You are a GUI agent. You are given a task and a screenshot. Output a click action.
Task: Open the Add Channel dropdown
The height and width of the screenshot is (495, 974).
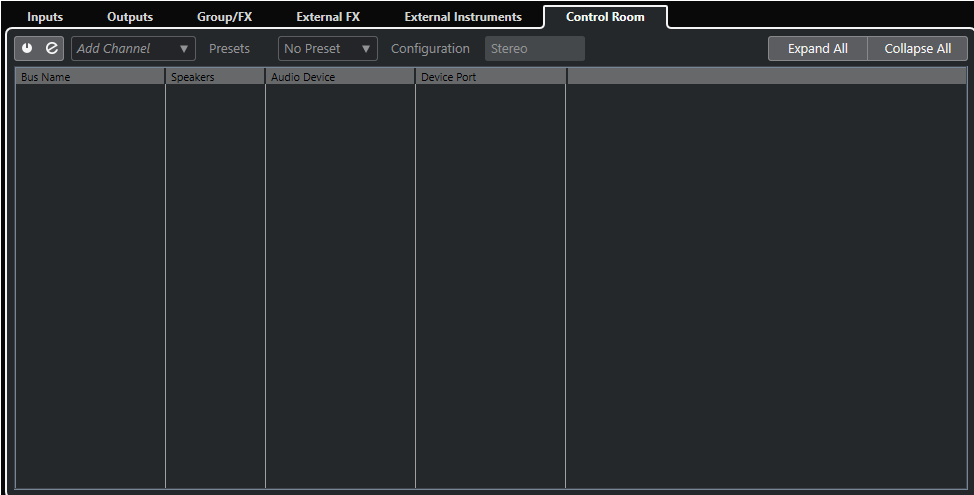tap(134, 48)
